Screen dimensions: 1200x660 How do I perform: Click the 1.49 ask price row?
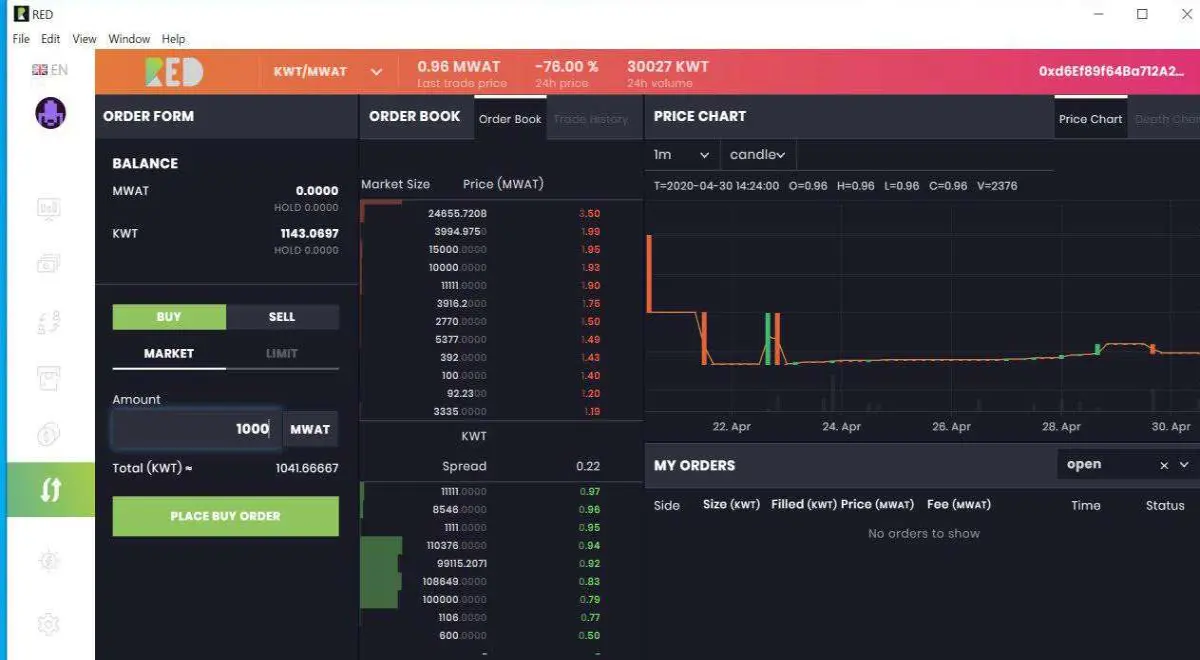[x=501, y=339]
